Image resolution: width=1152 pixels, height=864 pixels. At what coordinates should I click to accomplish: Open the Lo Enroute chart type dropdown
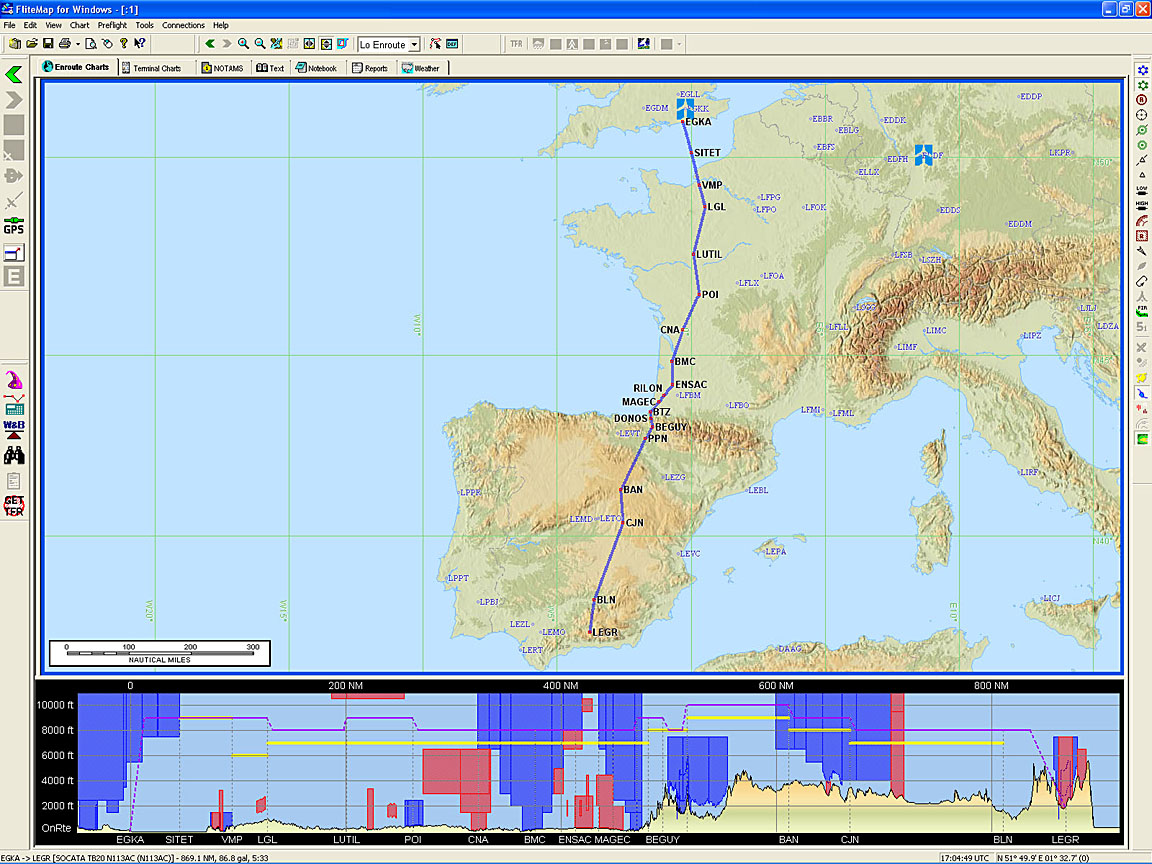414,45
